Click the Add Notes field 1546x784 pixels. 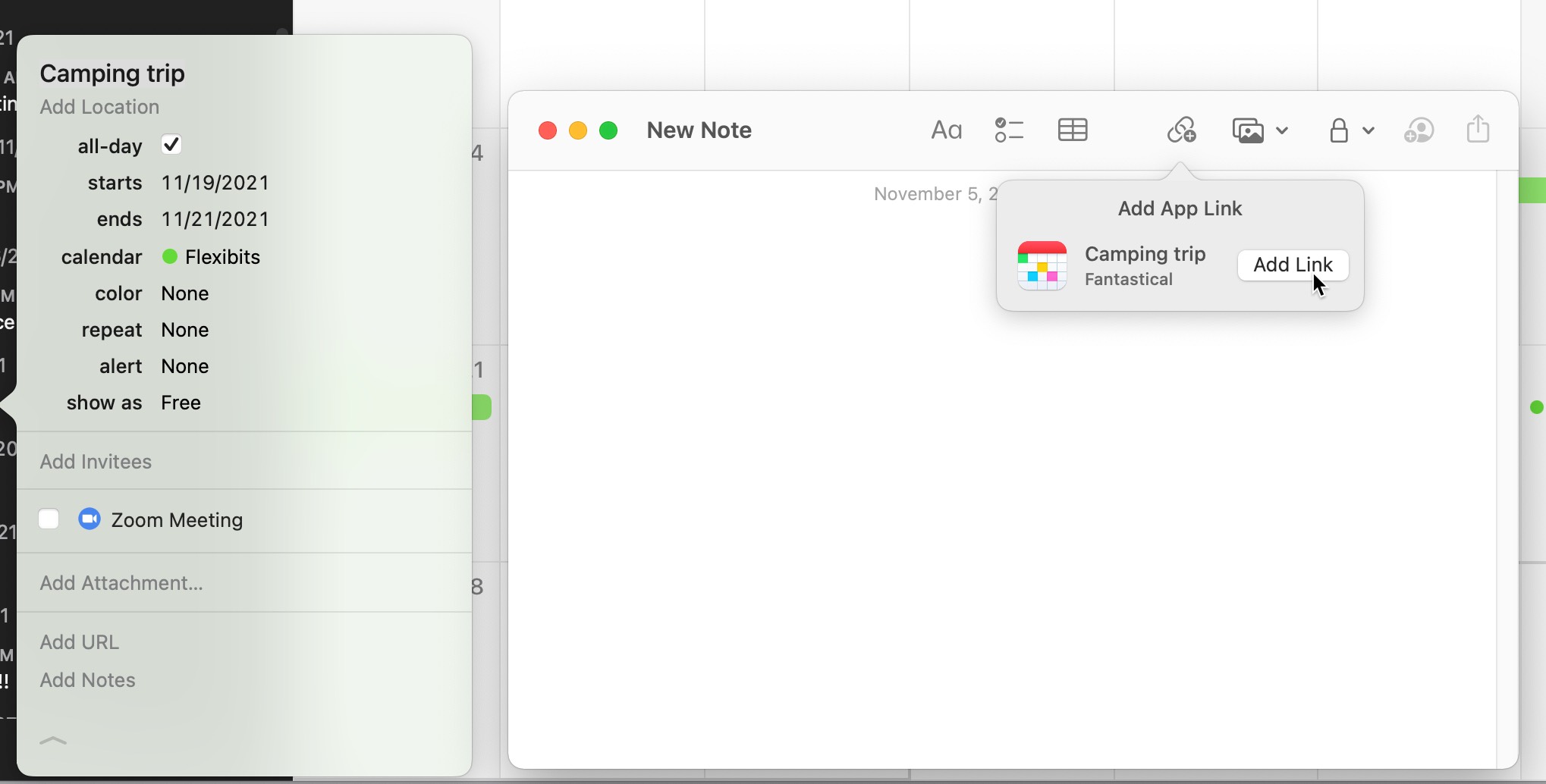click(x=87, y=680)
